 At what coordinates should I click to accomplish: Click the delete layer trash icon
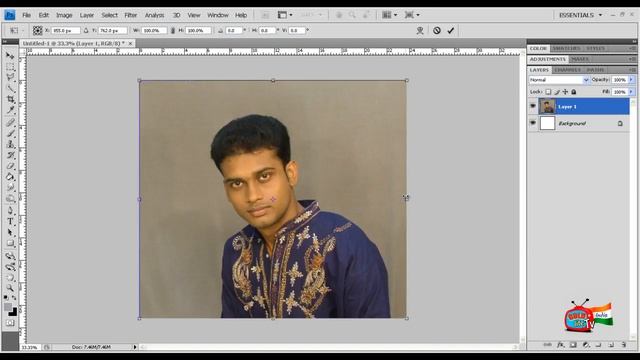point(624,345)
